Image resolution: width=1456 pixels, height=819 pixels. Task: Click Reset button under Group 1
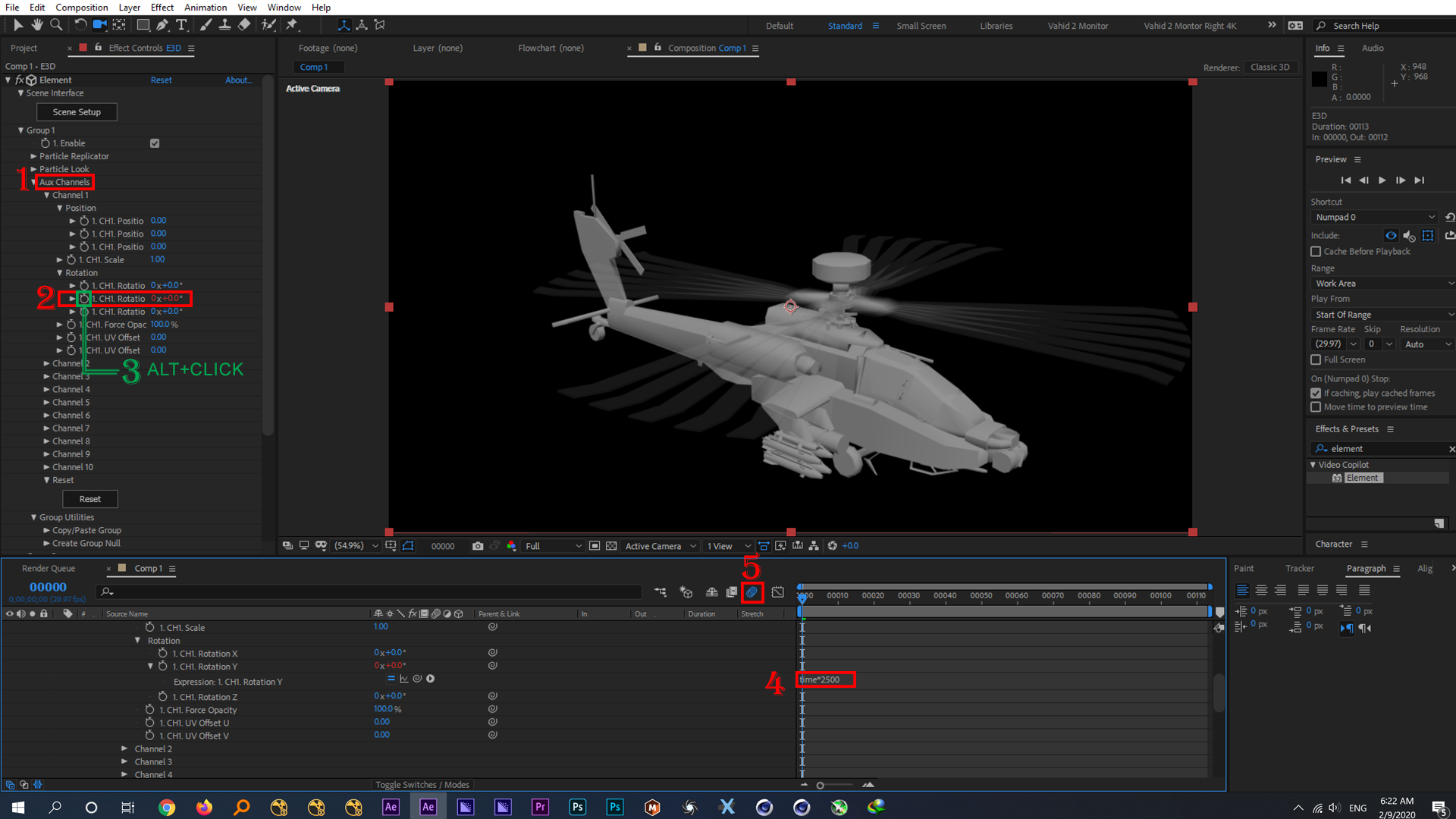coord(90,498)
